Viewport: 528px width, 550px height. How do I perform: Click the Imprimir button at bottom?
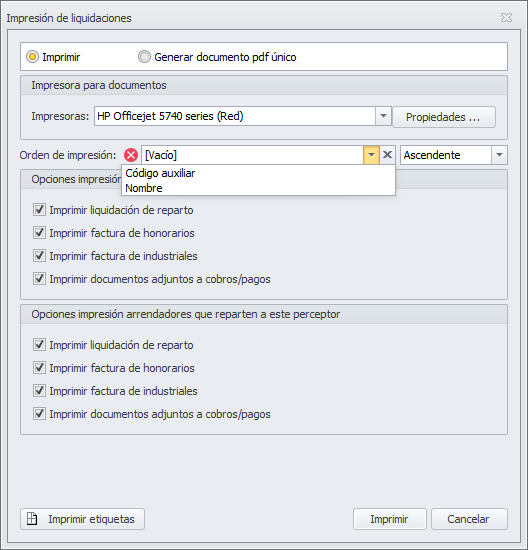tap(390, 519)
